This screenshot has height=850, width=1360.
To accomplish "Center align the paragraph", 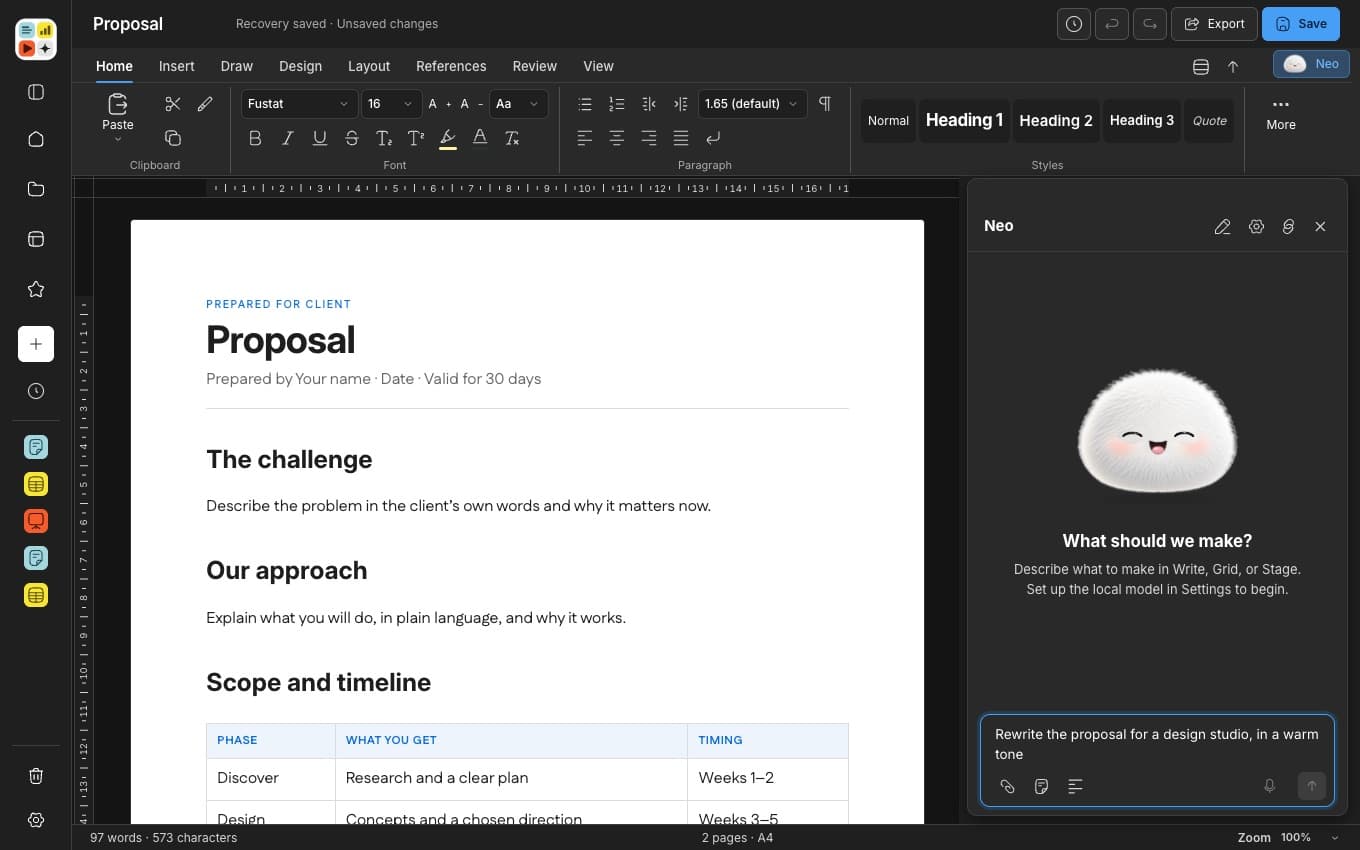I will [x=617, y=138].
